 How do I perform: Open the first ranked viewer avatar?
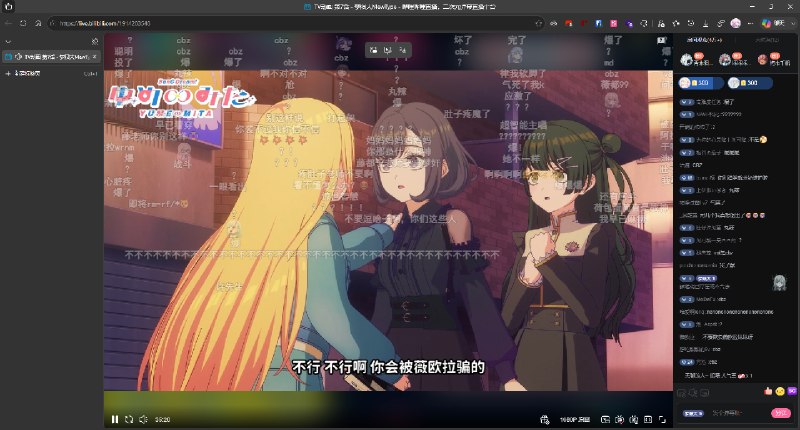(x=686, y=60)
